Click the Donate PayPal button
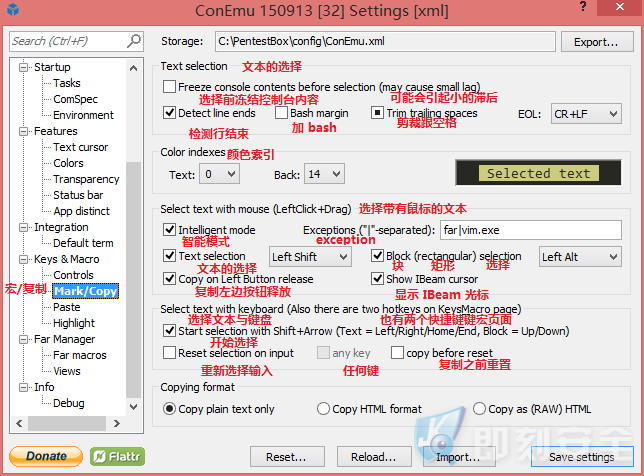 (x=46, y=456)
